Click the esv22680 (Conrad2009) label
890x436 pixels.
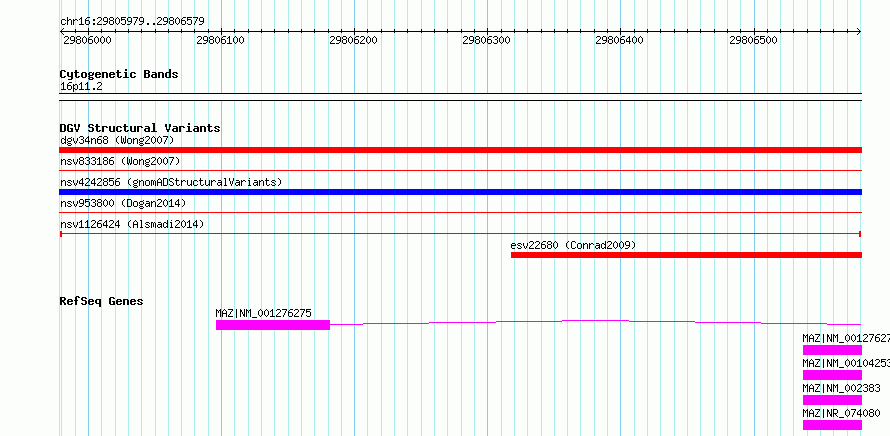[573, 245]
